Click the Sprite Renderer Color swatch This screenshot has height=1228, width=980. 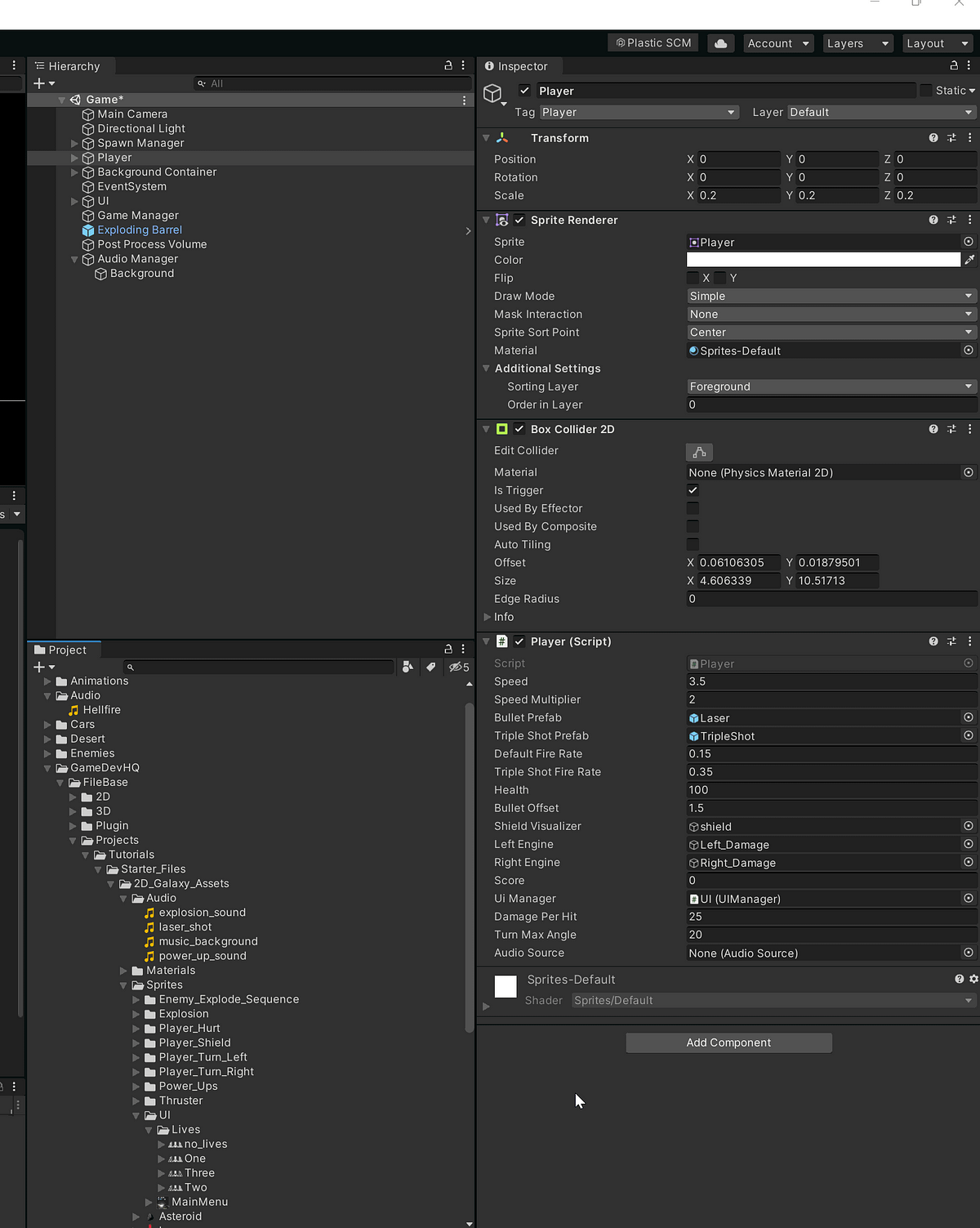click(823, 260)
